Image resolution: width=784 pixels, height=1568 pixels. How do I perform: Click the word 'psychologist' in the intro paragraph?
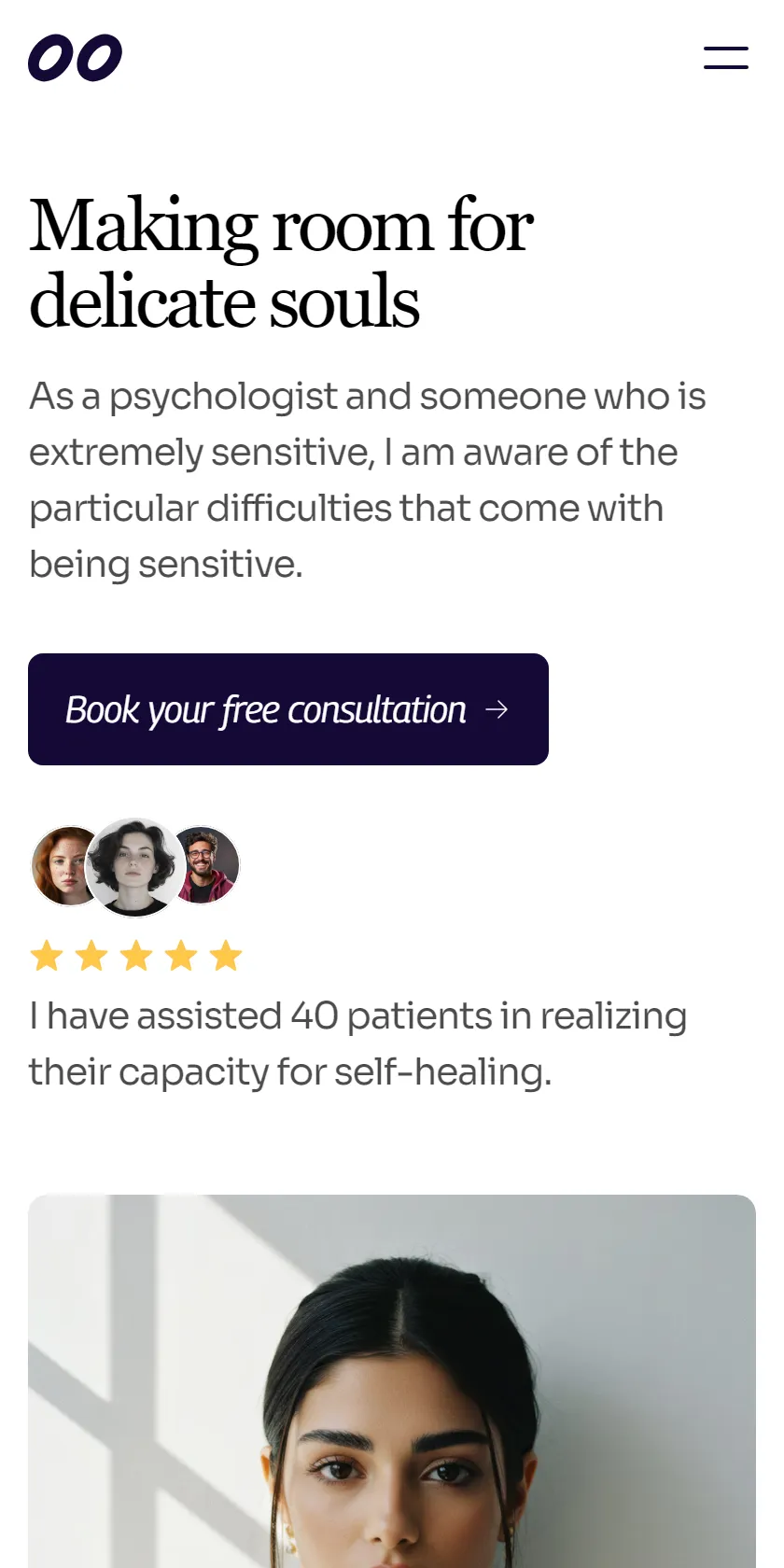[223, 398]
